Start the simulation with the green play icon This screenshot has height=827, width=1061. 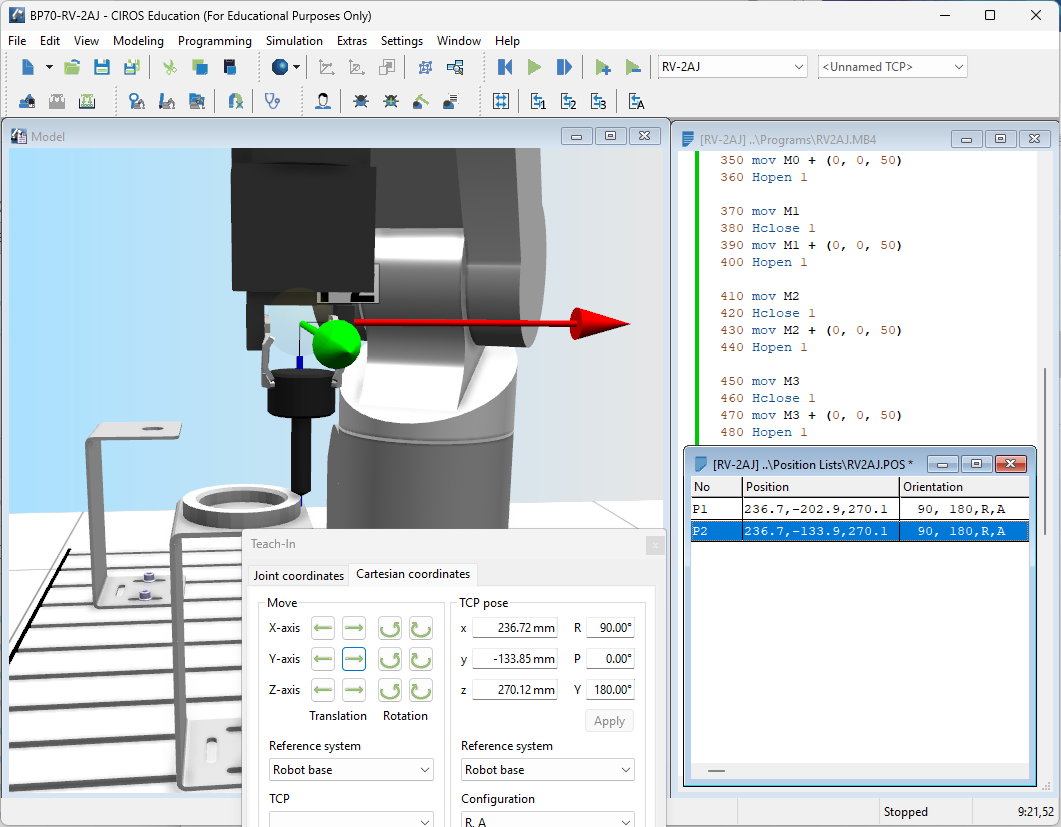click(x=534, y=67)
